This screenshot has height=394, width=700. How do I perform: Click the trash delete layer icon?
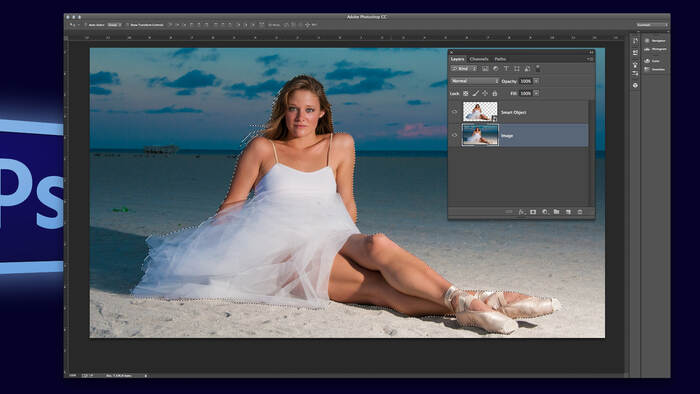point(580,212)
